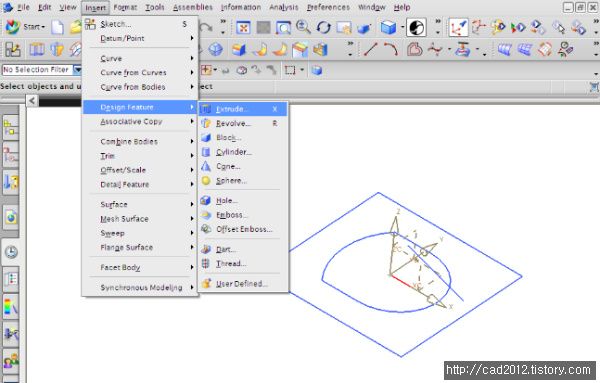The image size is (600, 383).
Task: Click the Fit view icon
Action: click(x=243, y=28)
